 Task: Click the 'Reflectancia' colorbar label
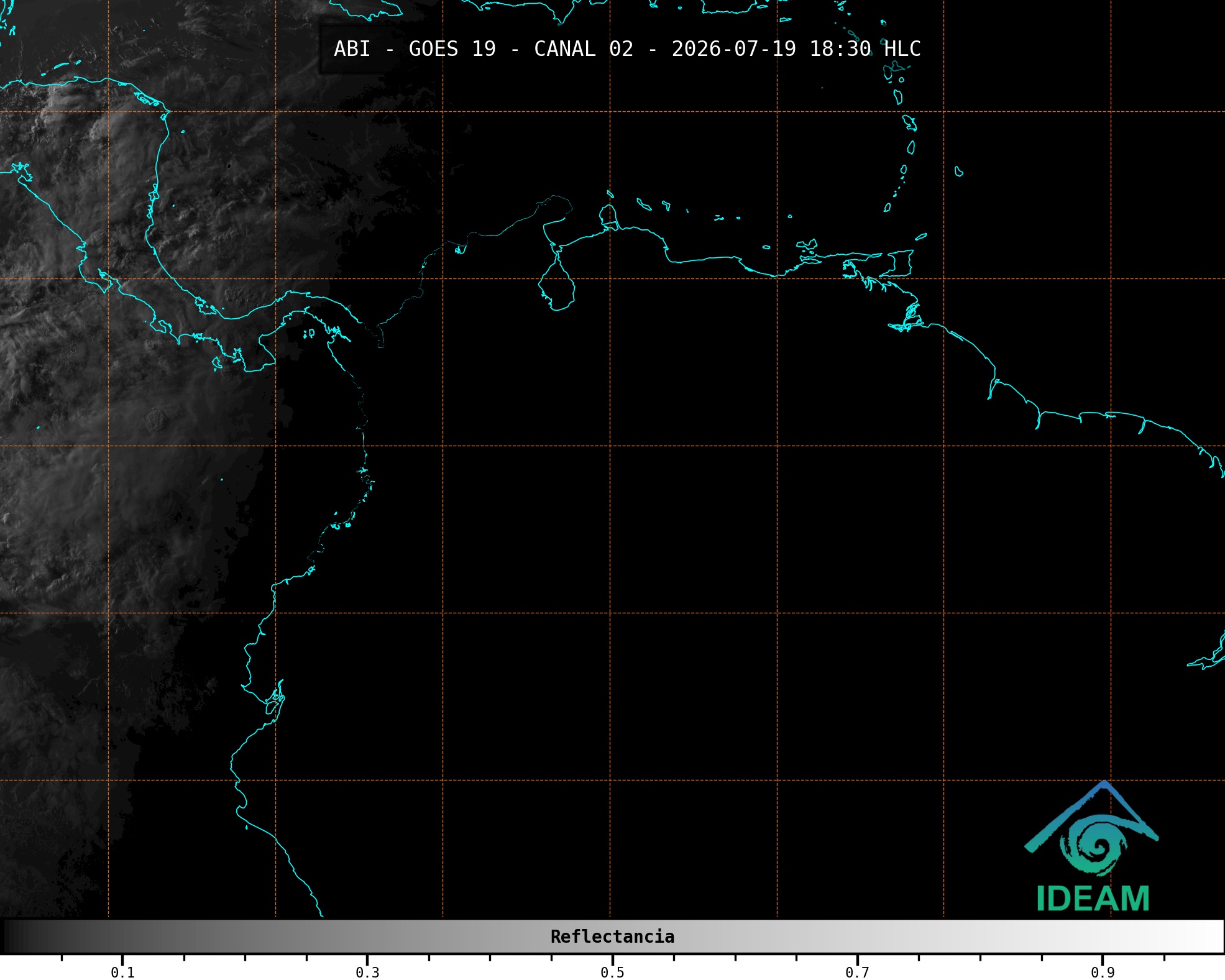coord(612,936)
